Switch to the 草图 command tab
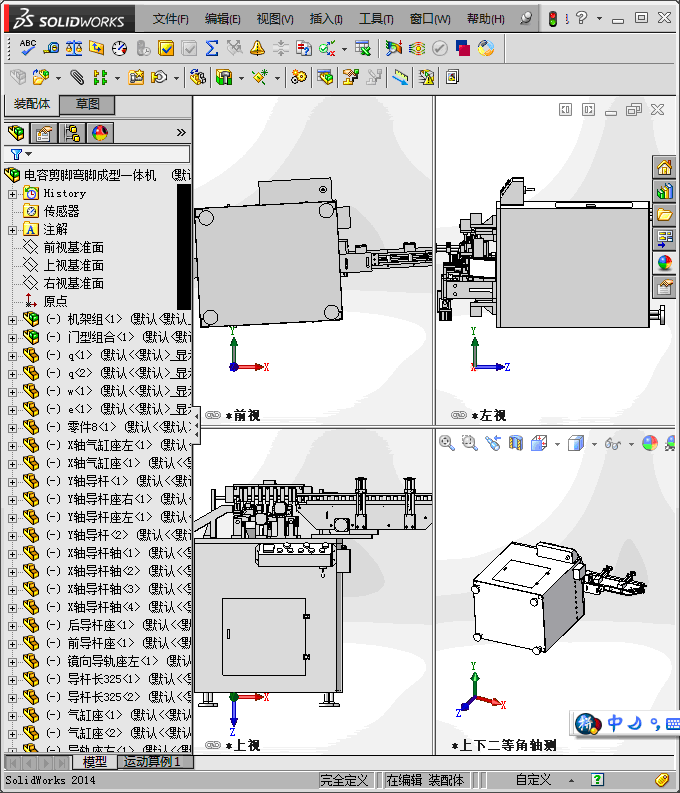 coord(87,104)
